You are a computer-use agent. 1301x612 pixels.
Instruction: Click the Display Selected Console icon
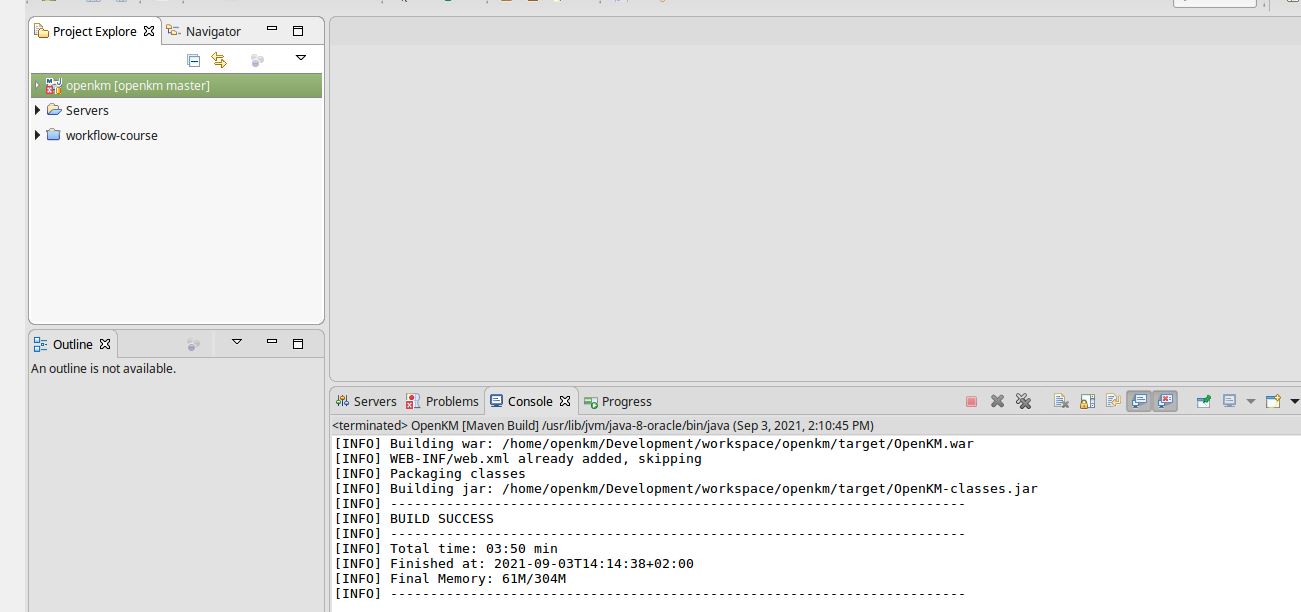[x=1229, y=401]
